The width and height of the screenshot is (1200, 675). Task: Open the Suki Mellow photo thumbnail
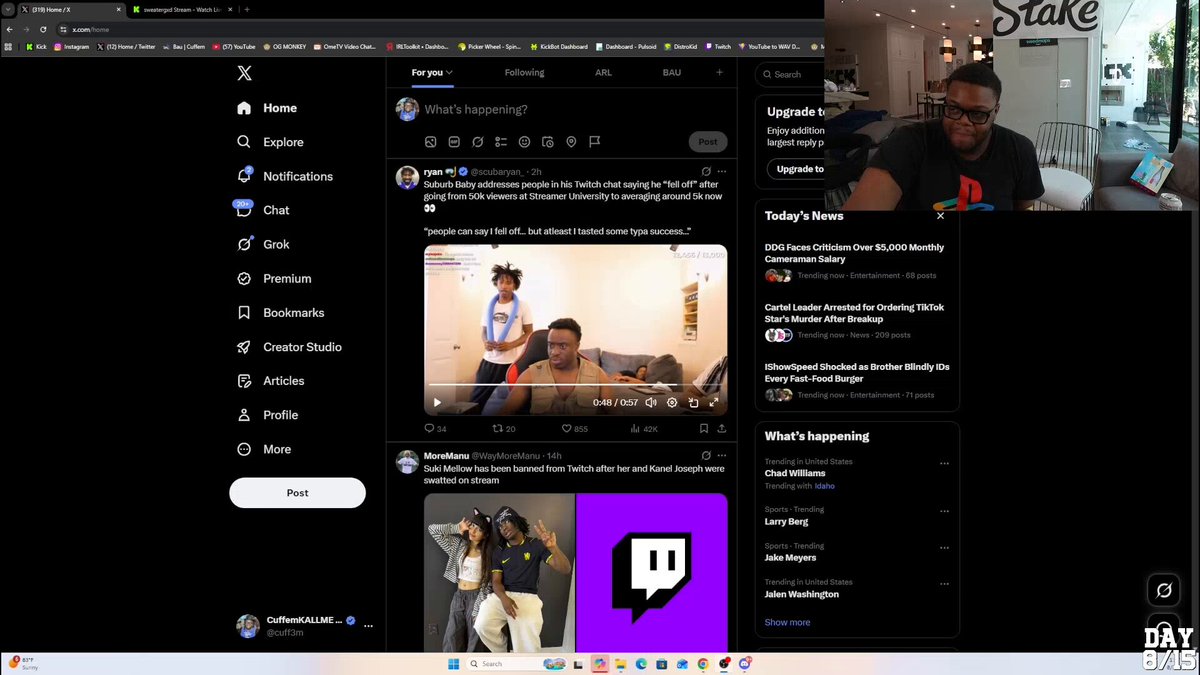(499, 572)
